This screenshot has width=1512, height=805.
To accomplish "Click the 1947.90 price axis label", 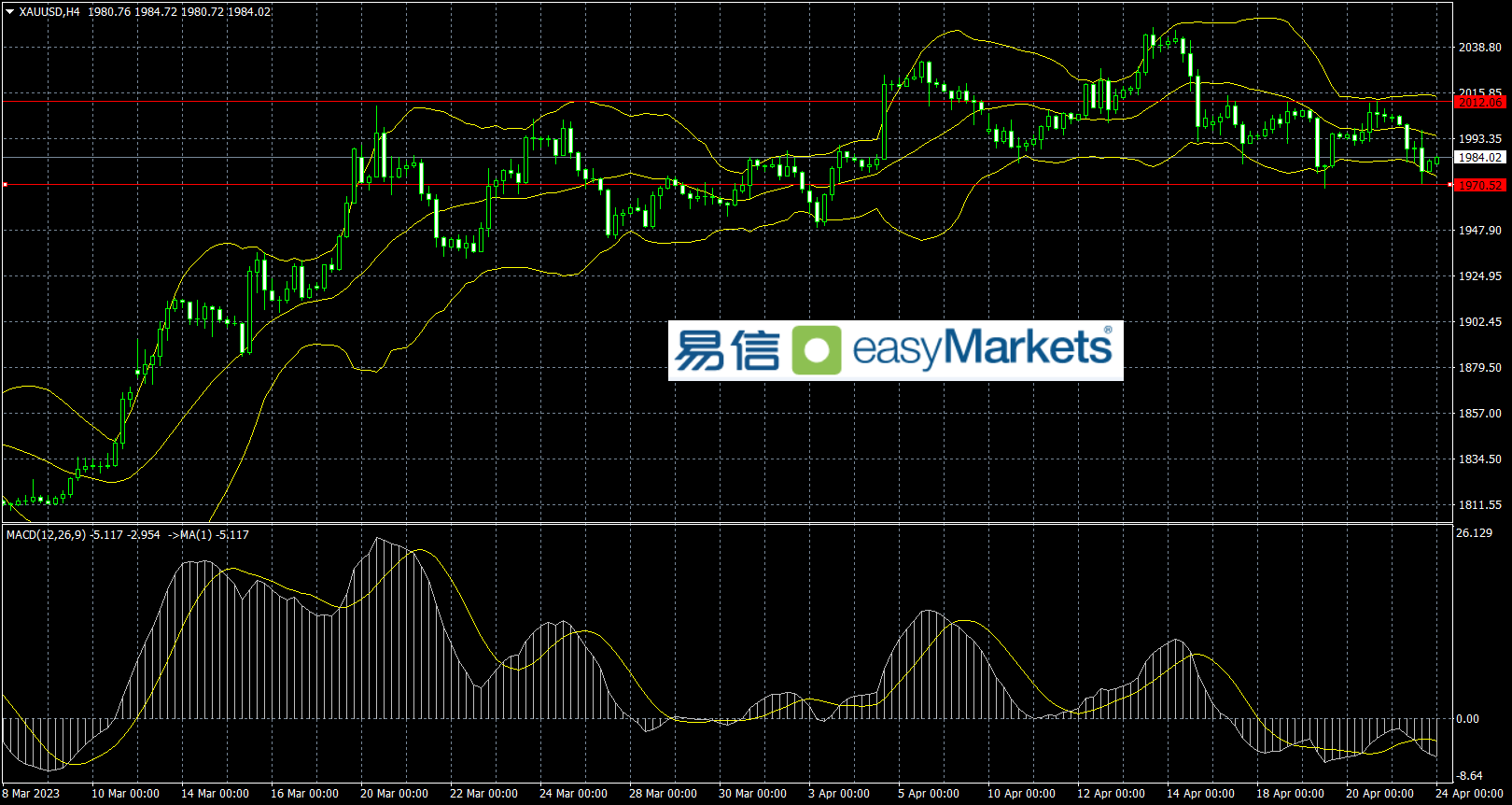I will (x=1480, y=231).
